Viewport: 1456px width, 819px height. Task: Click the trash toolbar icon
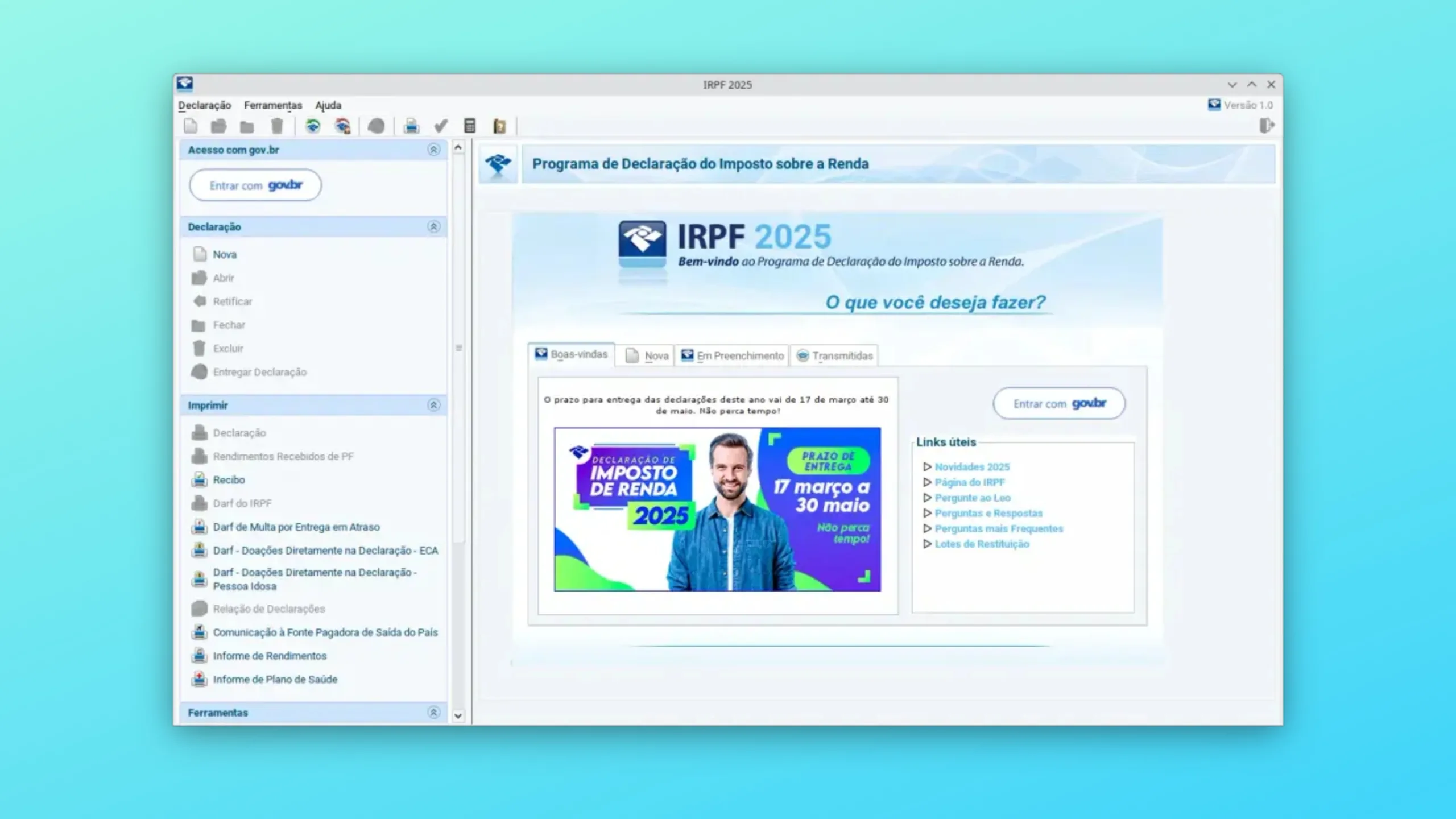point(276,126)
